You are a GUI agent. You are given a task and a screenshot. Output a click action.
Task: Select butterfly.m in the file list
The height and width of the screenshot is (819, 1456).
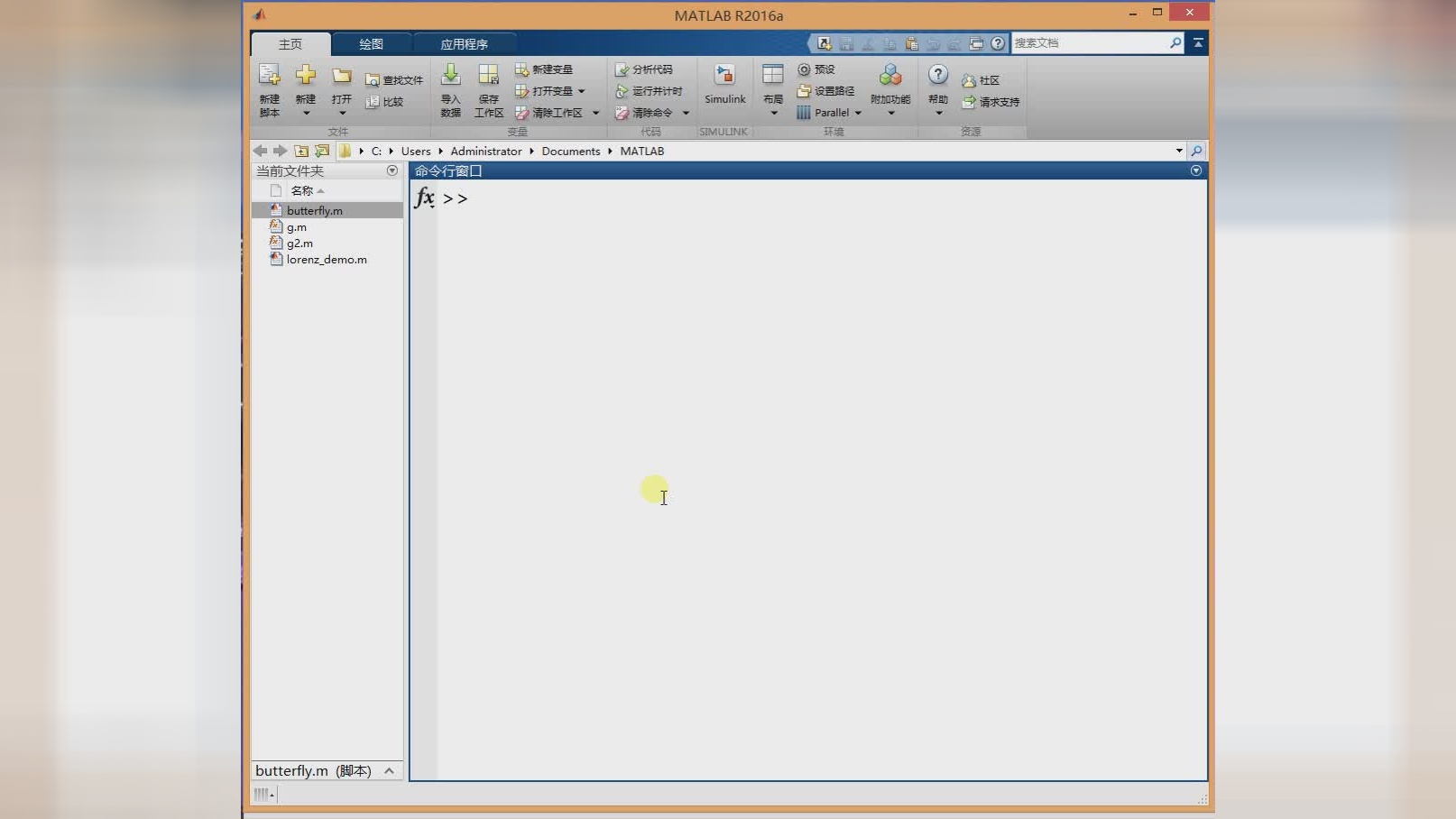(x=327, y=210)
